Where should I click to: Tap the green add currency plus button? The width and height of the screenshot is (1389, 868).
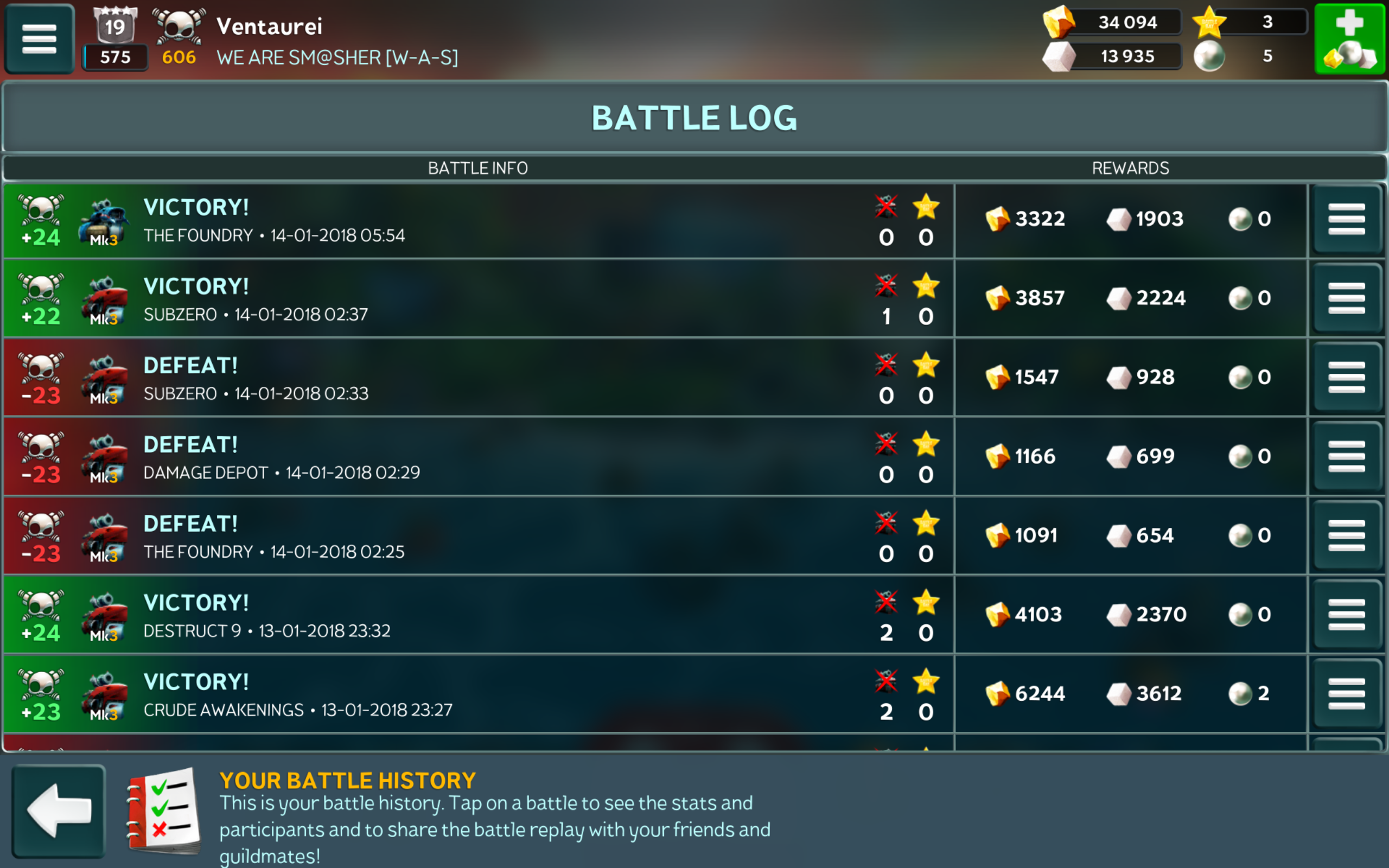point(1349,39)
